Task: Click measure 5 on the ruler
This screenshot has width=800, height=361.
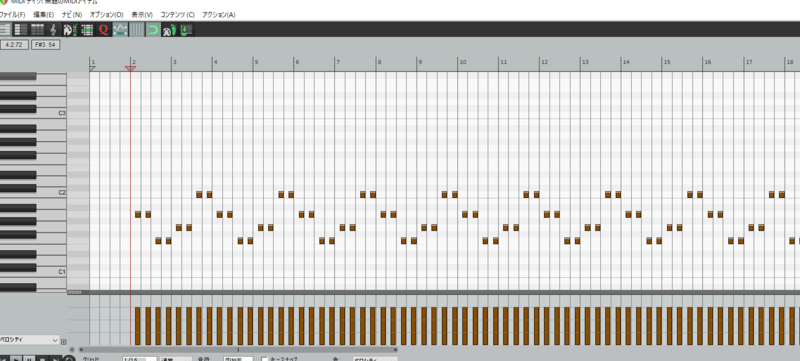Action: (256, 62)
